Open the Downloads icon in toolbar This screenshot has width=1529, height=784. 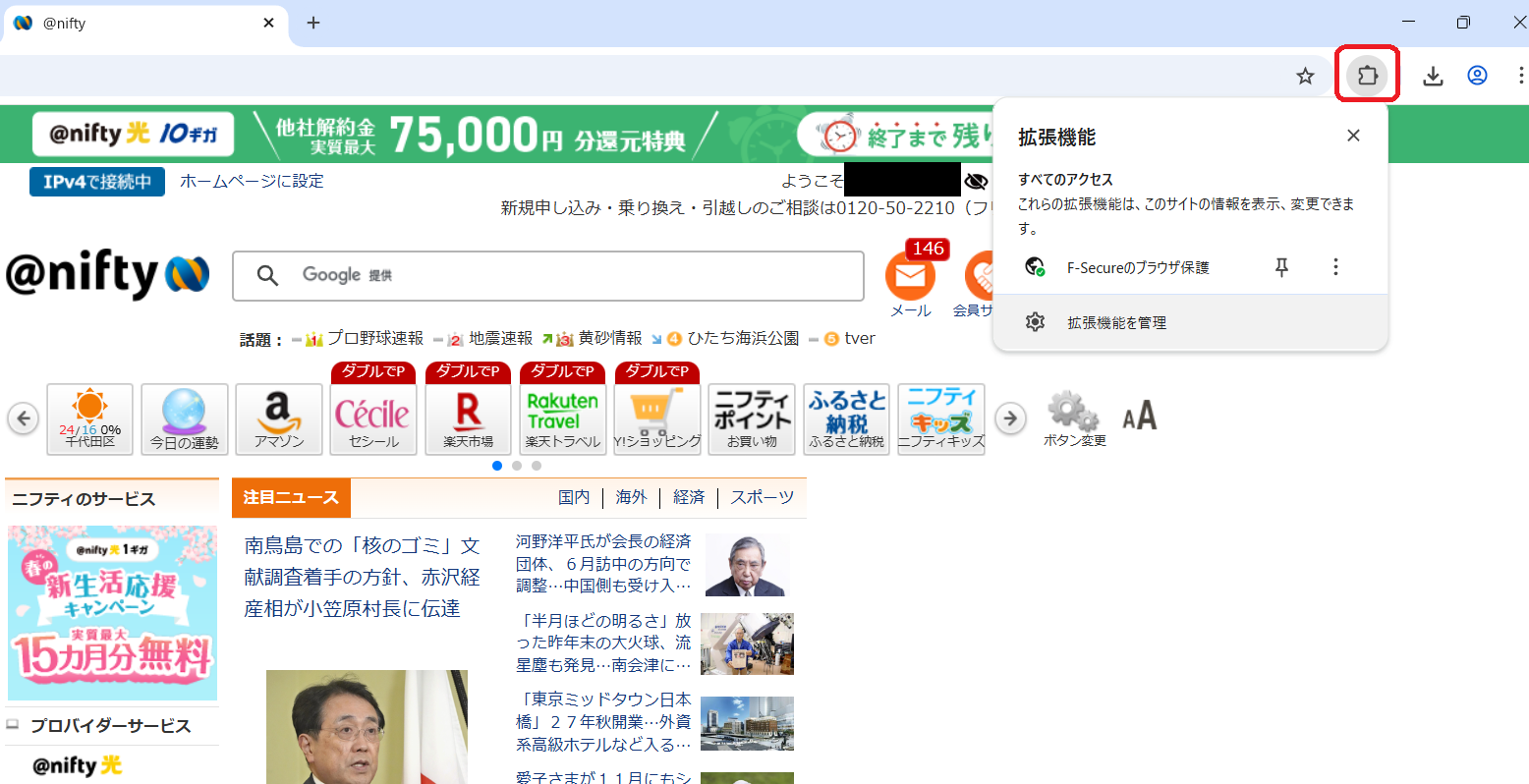(x=1433, y=76)
